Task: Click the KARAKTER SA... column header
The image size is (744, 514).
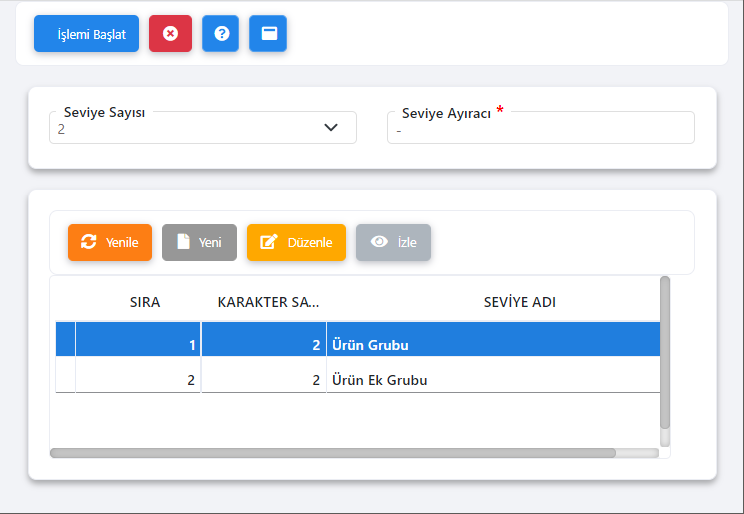Action: [x=268, y=302]
